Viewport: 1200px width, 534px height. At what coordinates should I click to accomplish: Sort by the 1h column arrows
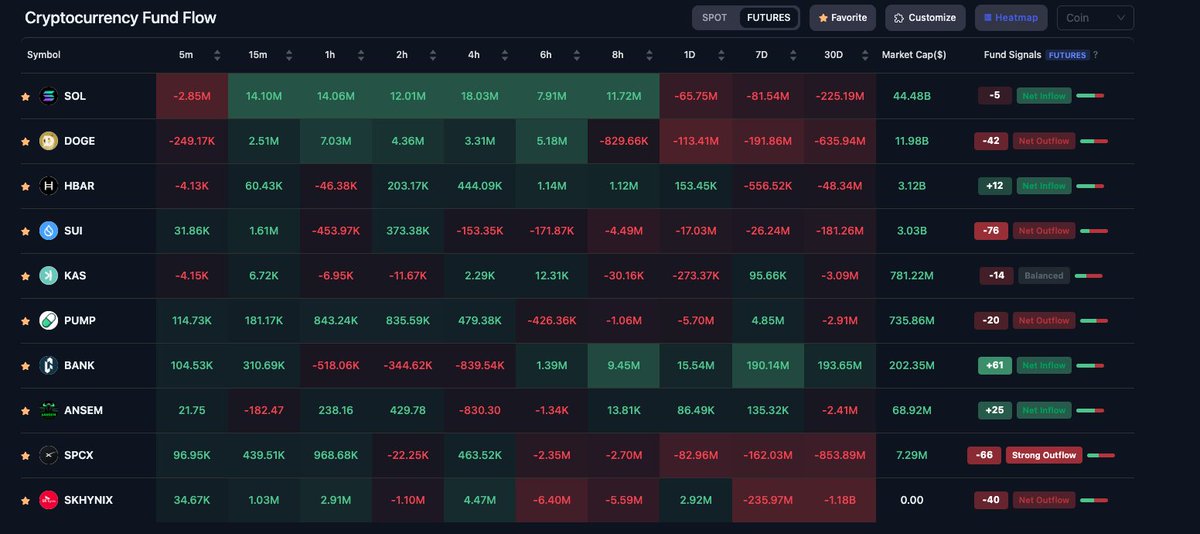[361, 55]
